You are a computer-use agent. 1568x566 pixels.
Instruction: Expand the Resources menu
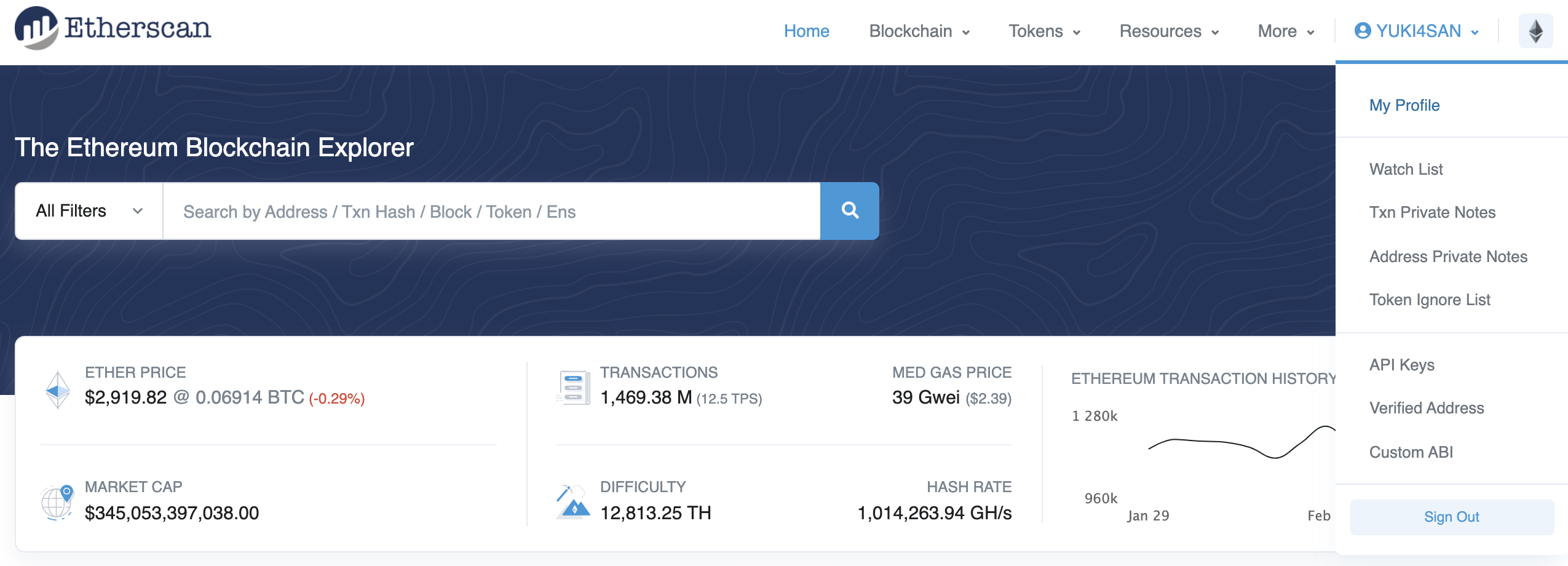coord(1169,31)
